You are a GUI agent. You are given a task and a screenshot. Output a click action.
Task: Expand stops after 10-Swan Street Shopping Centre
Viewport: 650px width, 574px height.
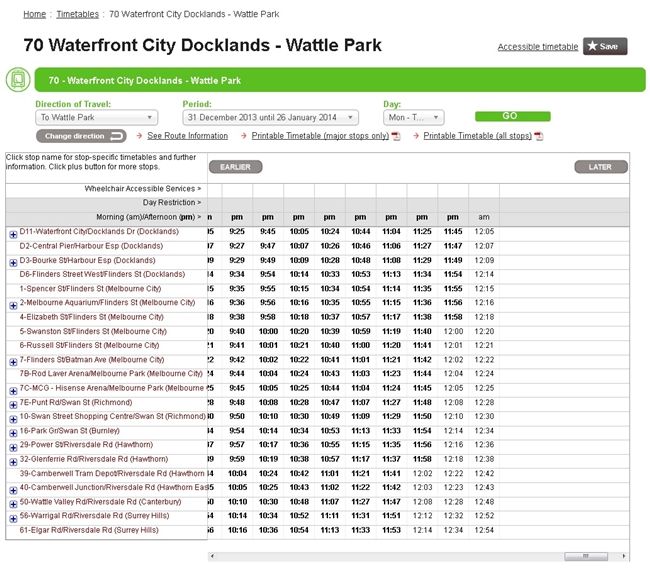point(13,416)
